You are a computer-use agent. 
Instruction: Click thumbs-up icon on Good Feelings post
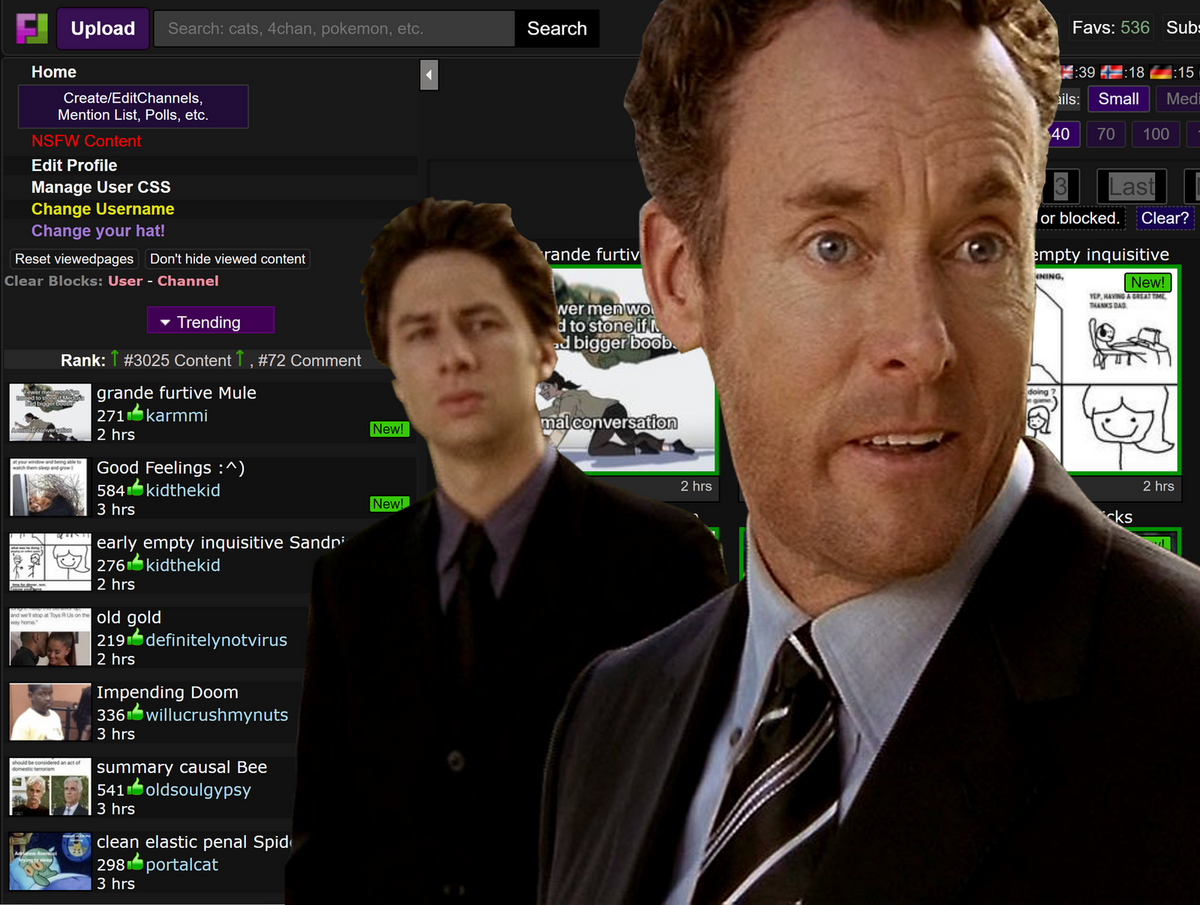point(135,490)
